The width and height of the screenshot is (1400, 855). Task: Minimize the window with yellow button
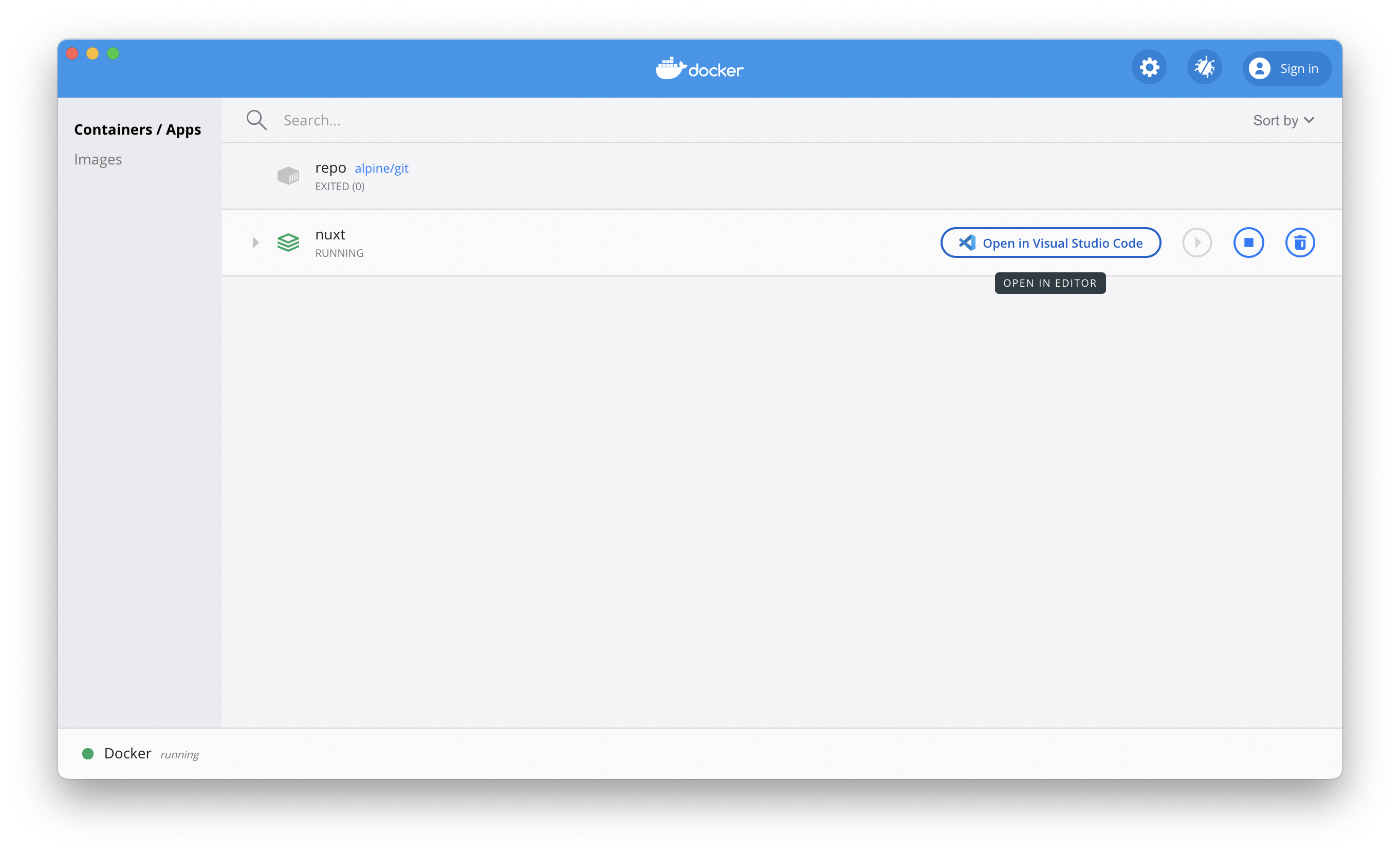(x=93, y=53)
